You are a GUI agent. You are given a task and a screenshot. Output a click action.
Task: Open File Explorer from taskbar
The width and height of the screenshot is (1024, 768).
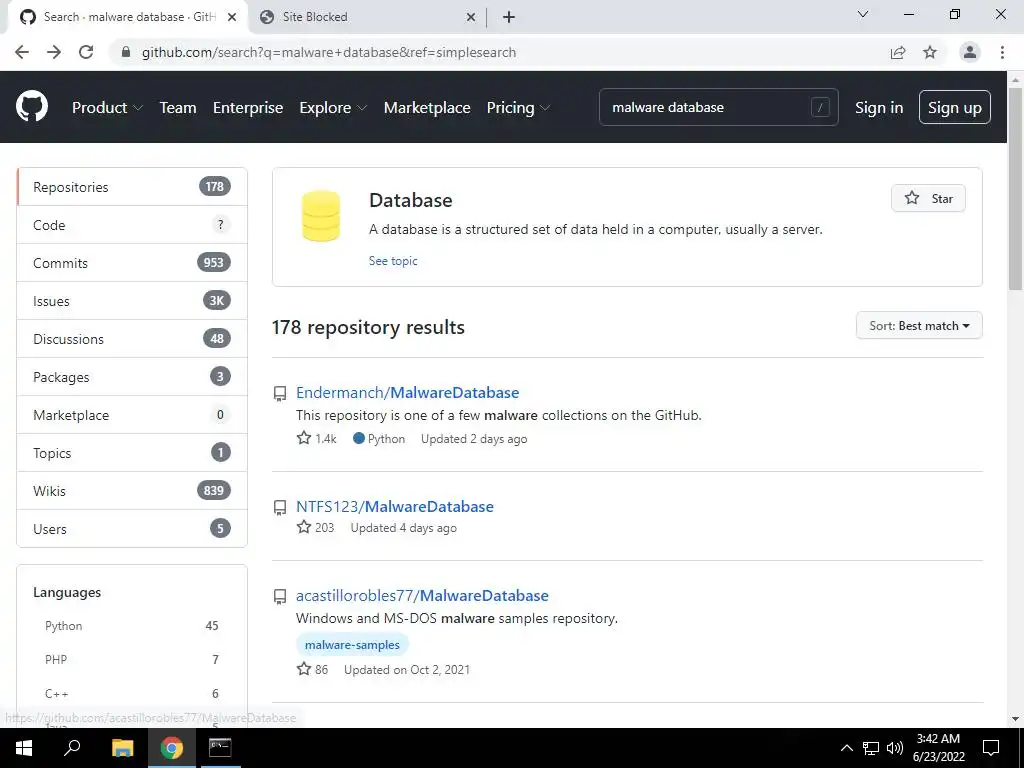(x=122, y=748)
